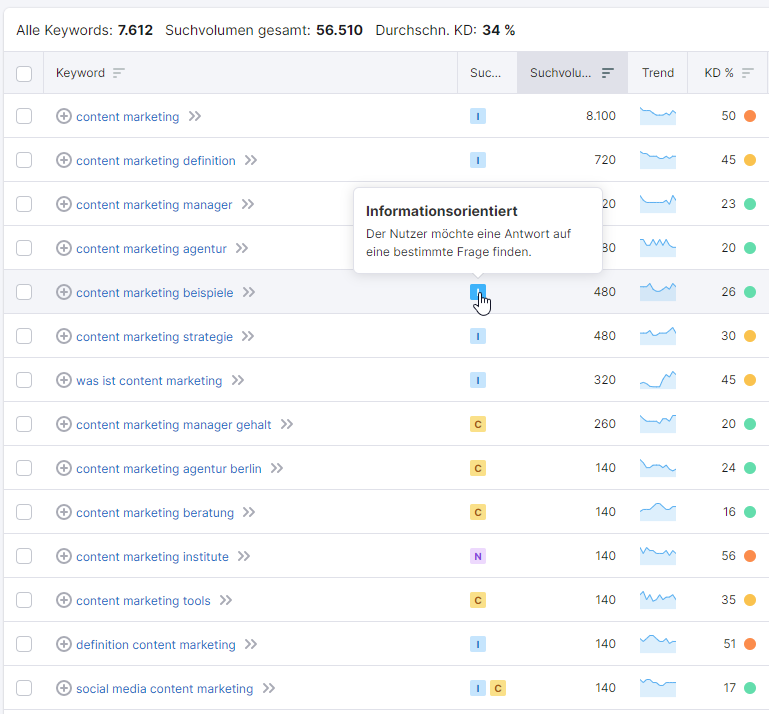
Task: Click the Trend column header
Action: point(658,73)
